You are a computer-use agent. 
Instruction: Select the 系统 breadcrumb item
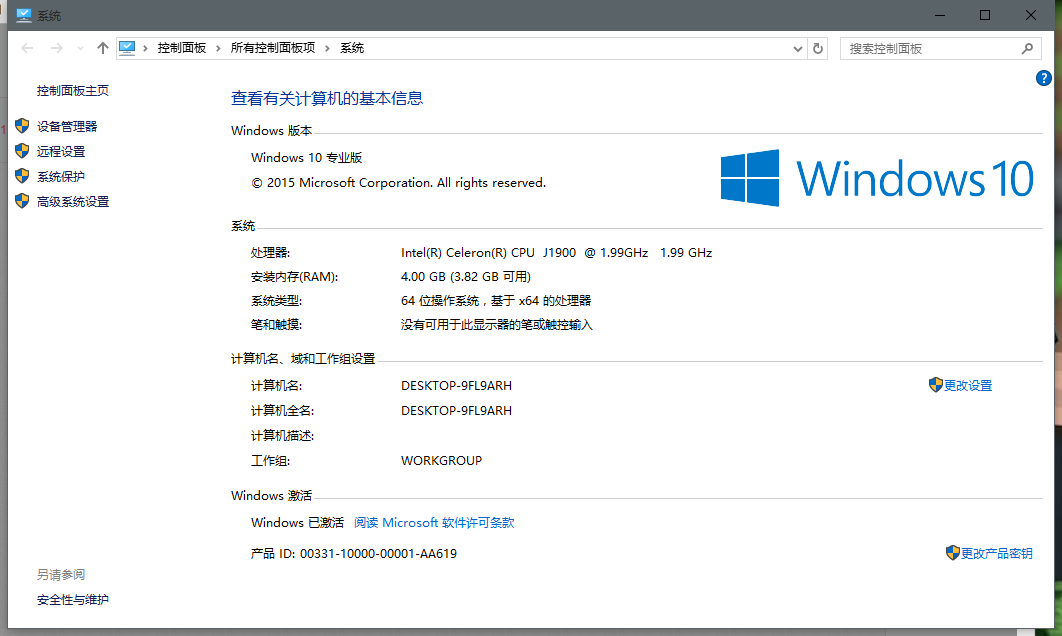pyautogui.click(x=352, y=48)
